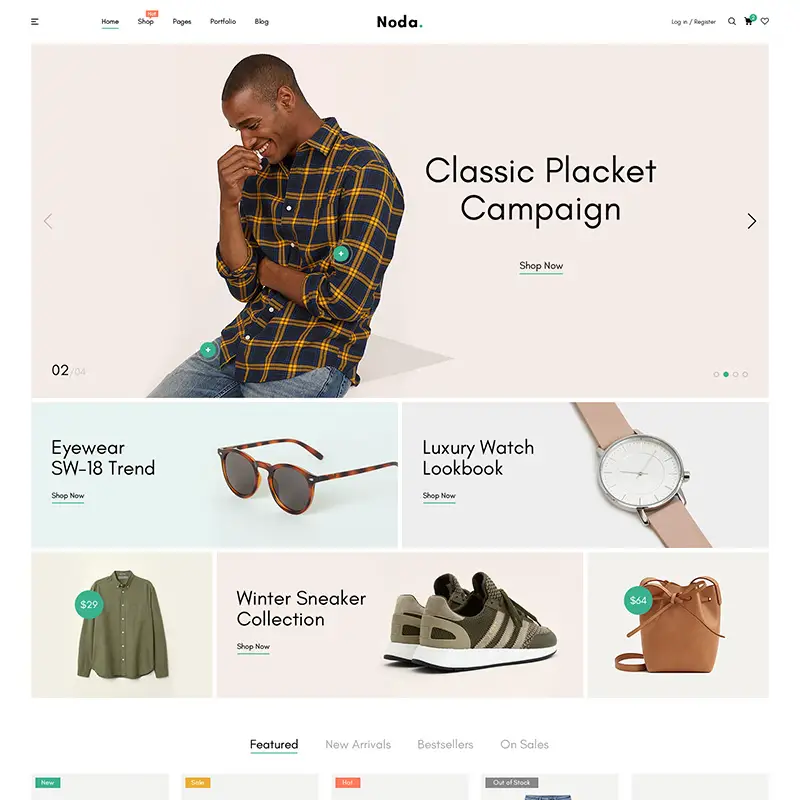Click the Noda logo
Image resolution: width=800 pixels, height=800 pixels.
399,22
